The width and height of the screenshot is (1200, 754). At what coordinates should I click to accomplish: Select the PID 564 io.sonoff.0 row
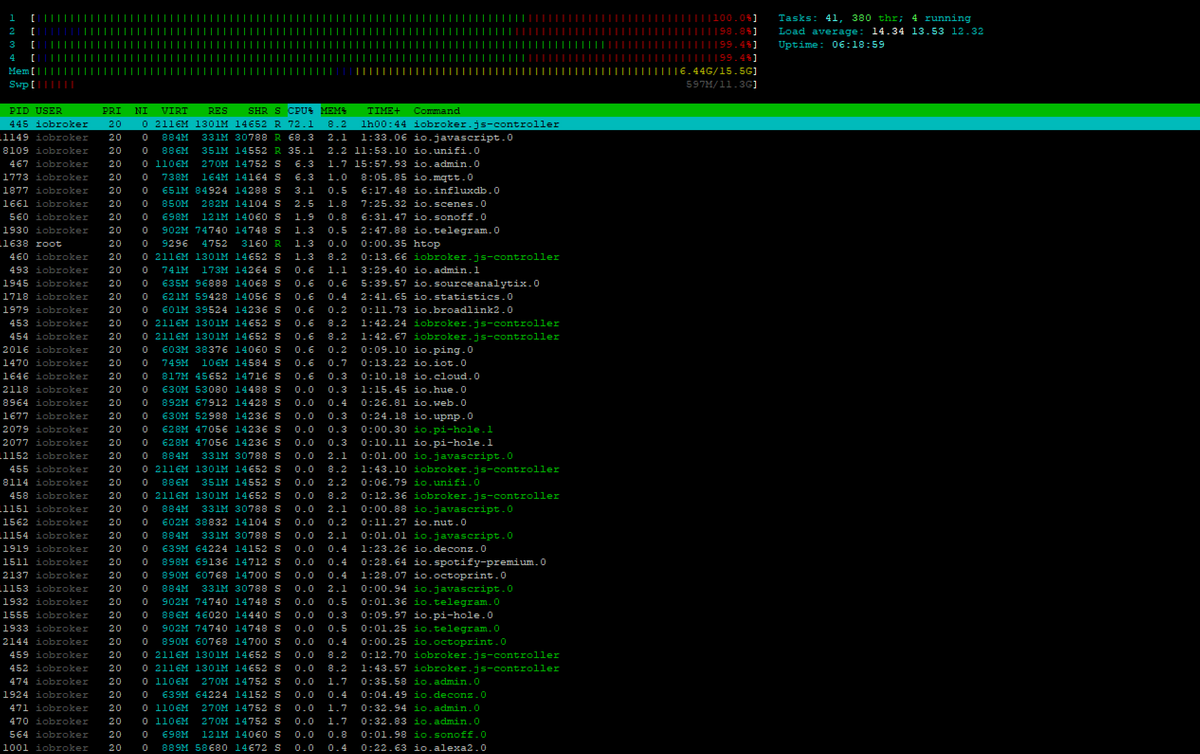tap(600, 734)
